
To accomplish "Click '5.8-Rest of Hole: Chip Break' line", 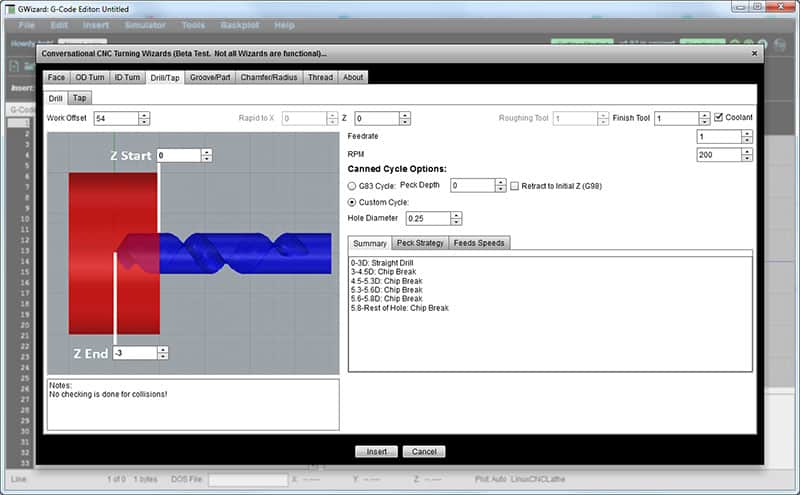I will (x=399, y=308).
